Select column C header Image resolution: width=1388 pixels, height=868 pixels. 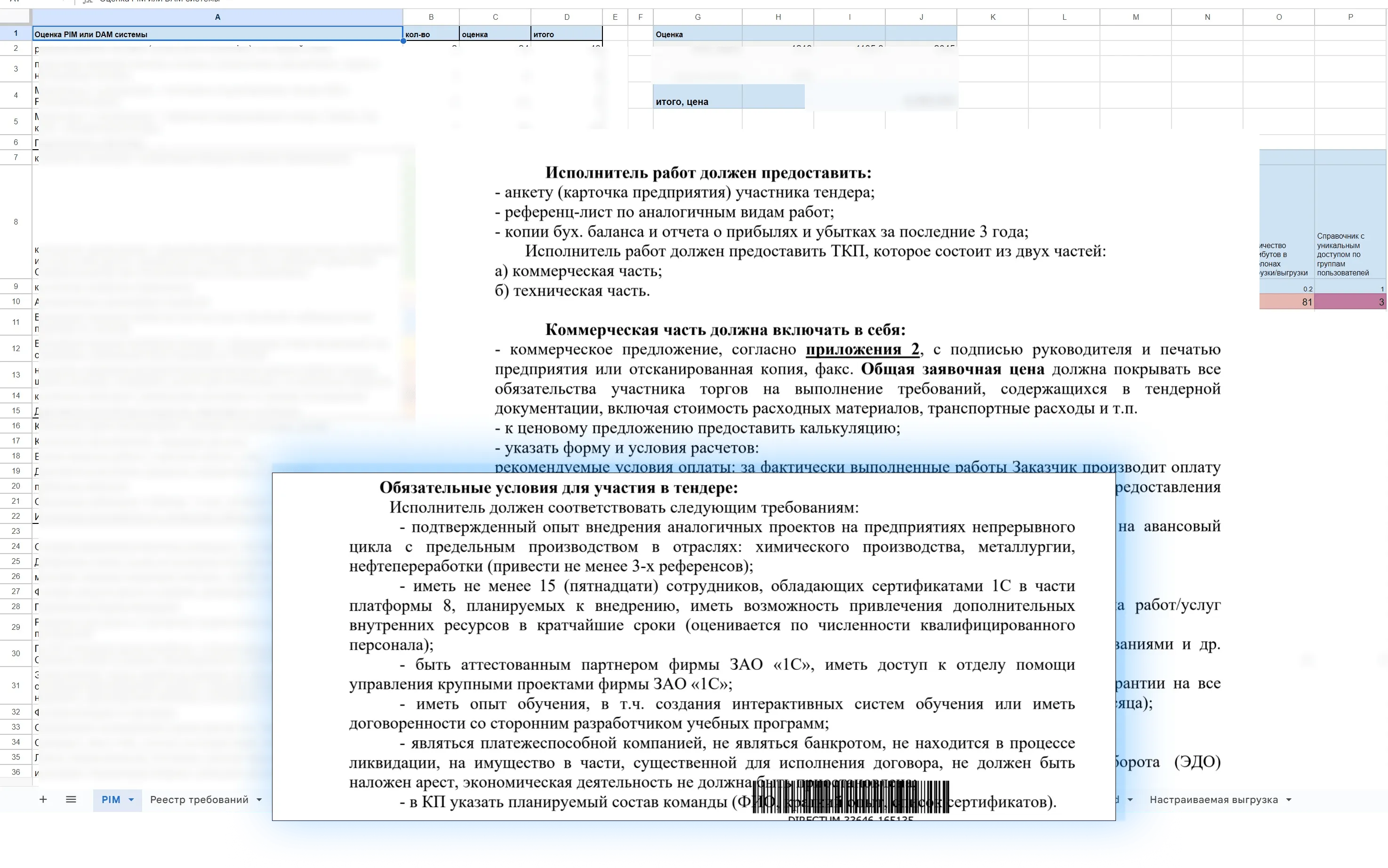[x=495, y=17]
